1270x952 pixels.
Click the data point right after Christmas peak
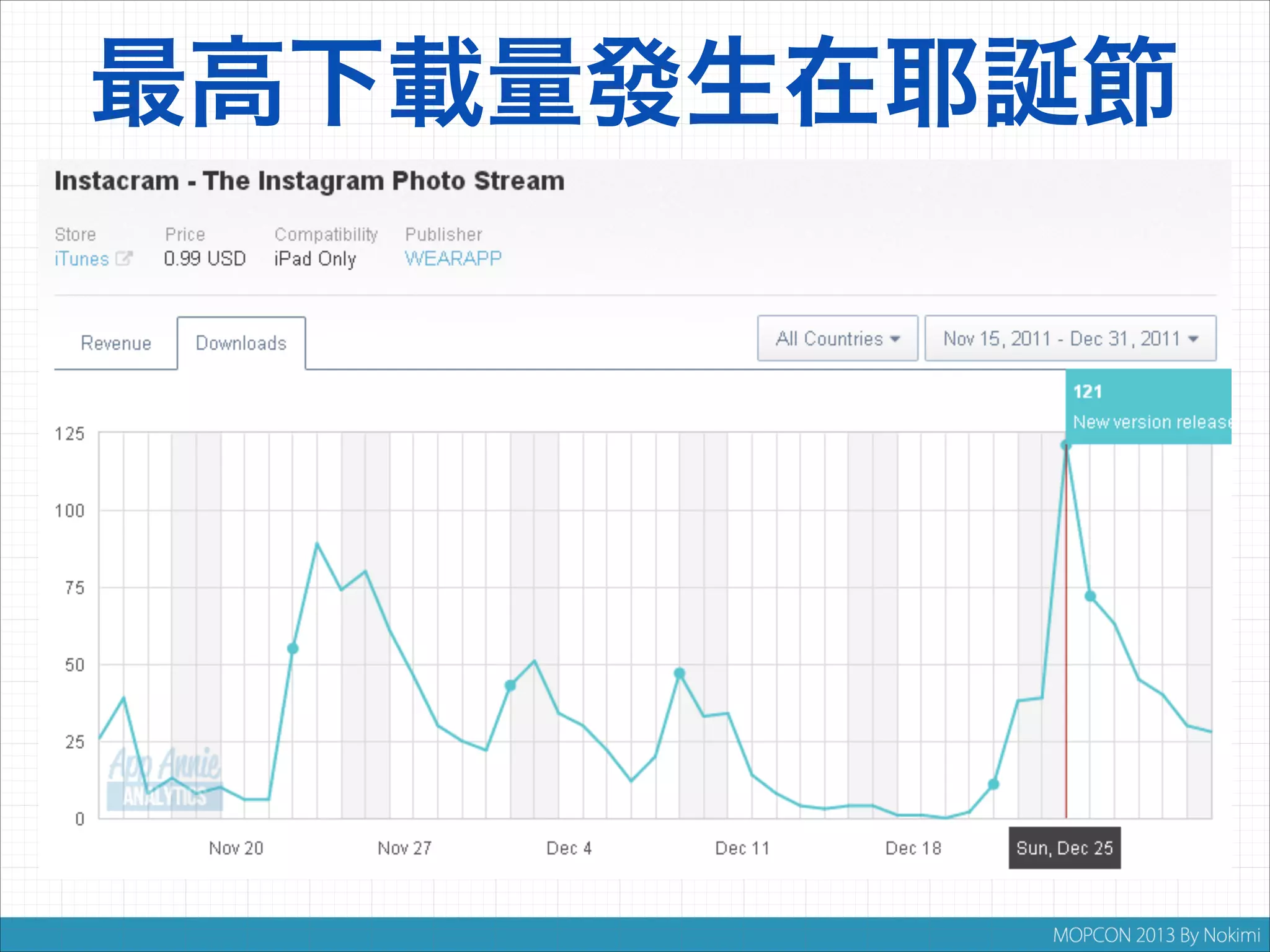coord(1090,596)
